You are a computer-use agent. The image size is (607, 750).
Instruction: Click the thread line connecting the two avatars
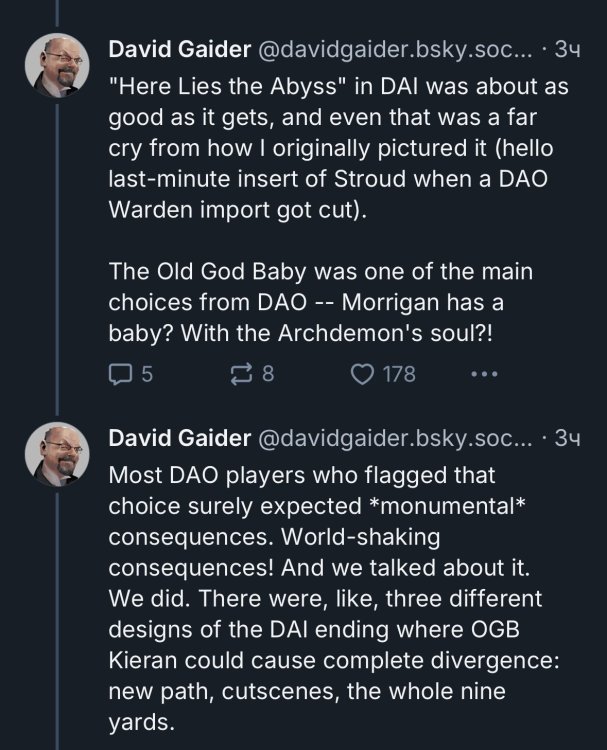57,260
